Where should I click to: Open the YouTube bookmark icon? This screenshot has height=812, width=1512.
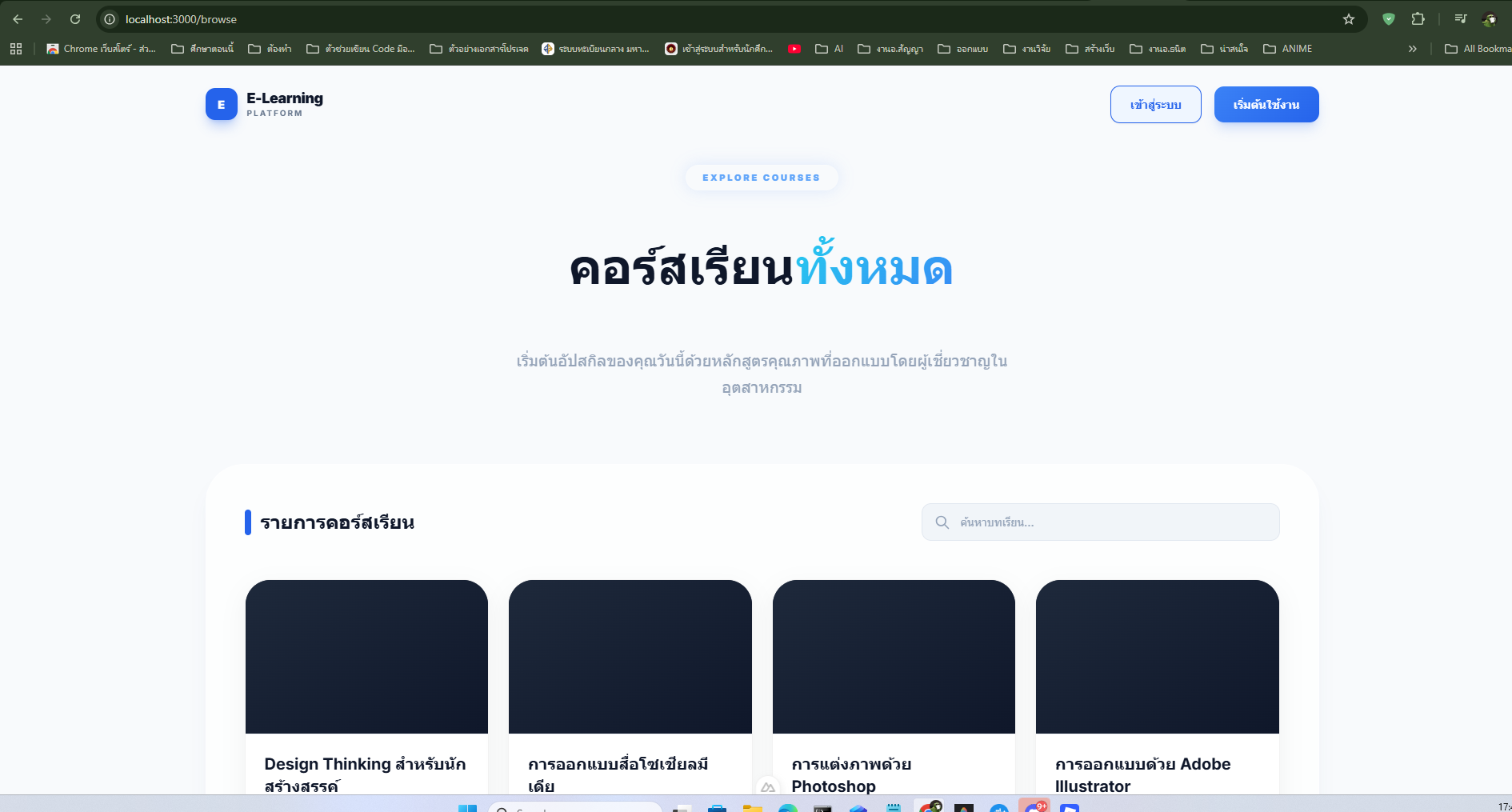[794, 49]
